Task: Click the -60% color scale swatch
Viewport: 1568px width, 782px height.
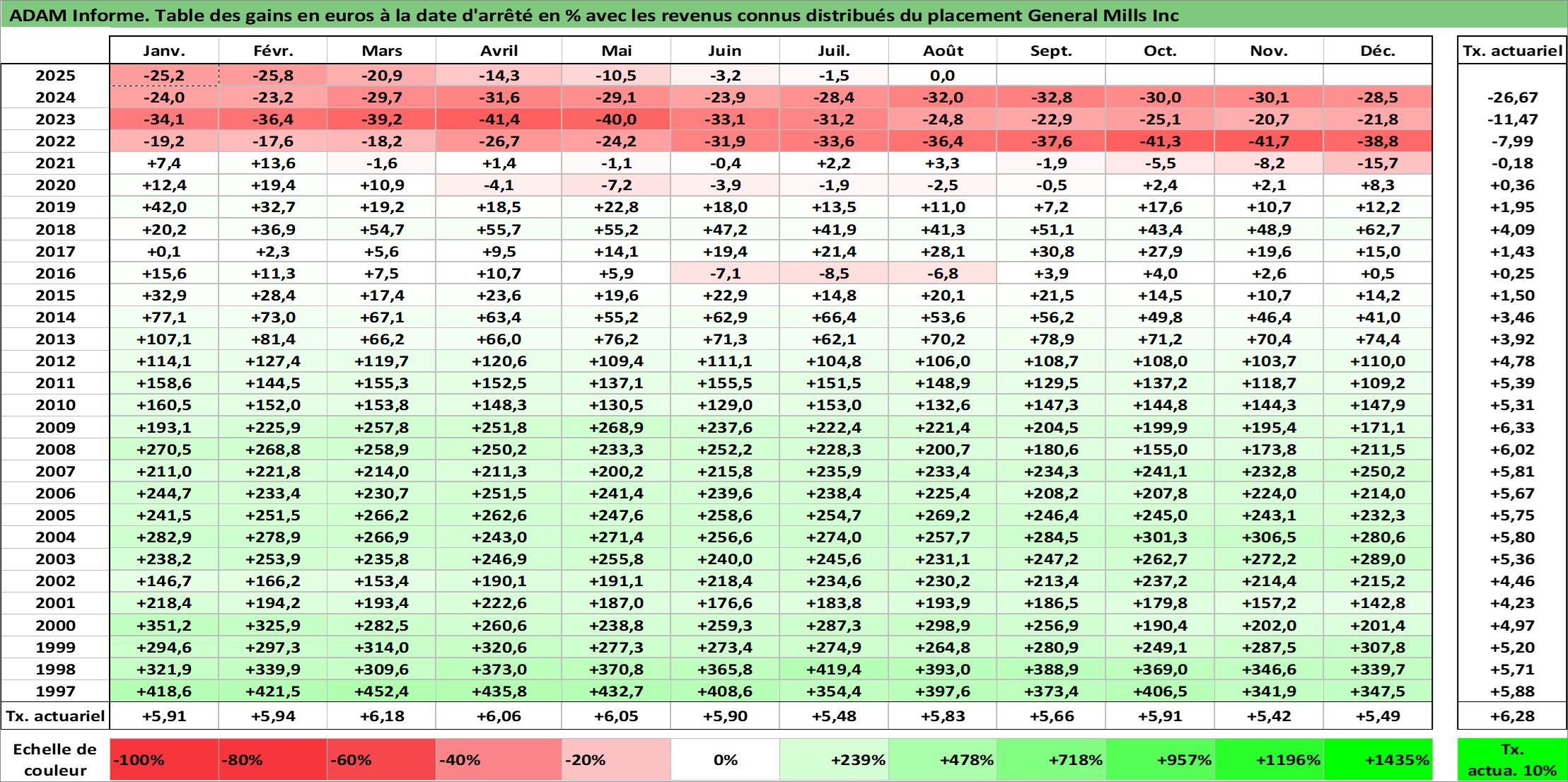Action: pos(382,760)
